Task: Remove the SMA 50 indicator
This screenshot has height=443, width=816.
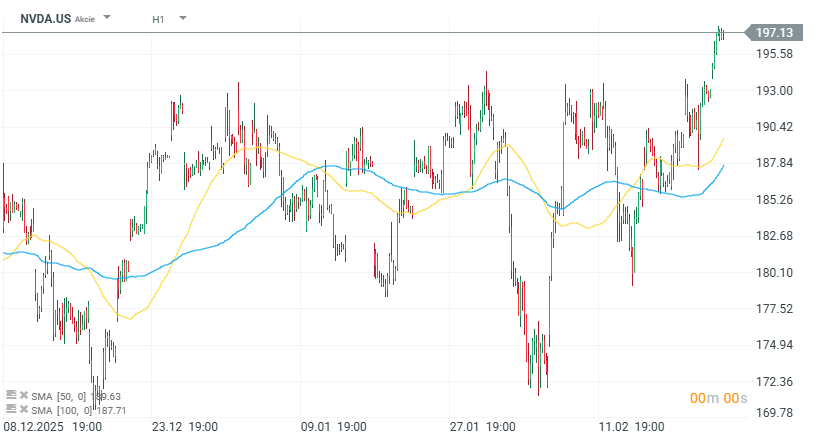Action: [23, 396]
